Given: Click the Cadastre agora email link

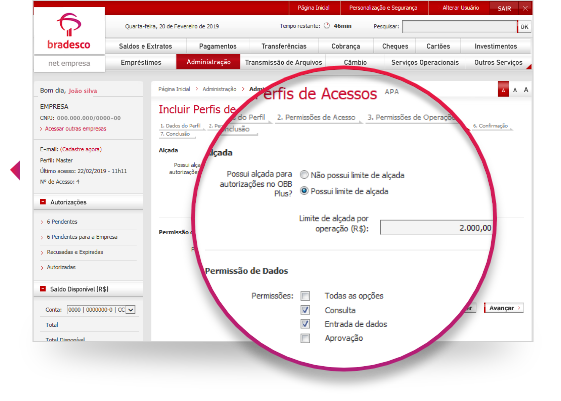Looking at the screenshot, I should coord(81,149).
